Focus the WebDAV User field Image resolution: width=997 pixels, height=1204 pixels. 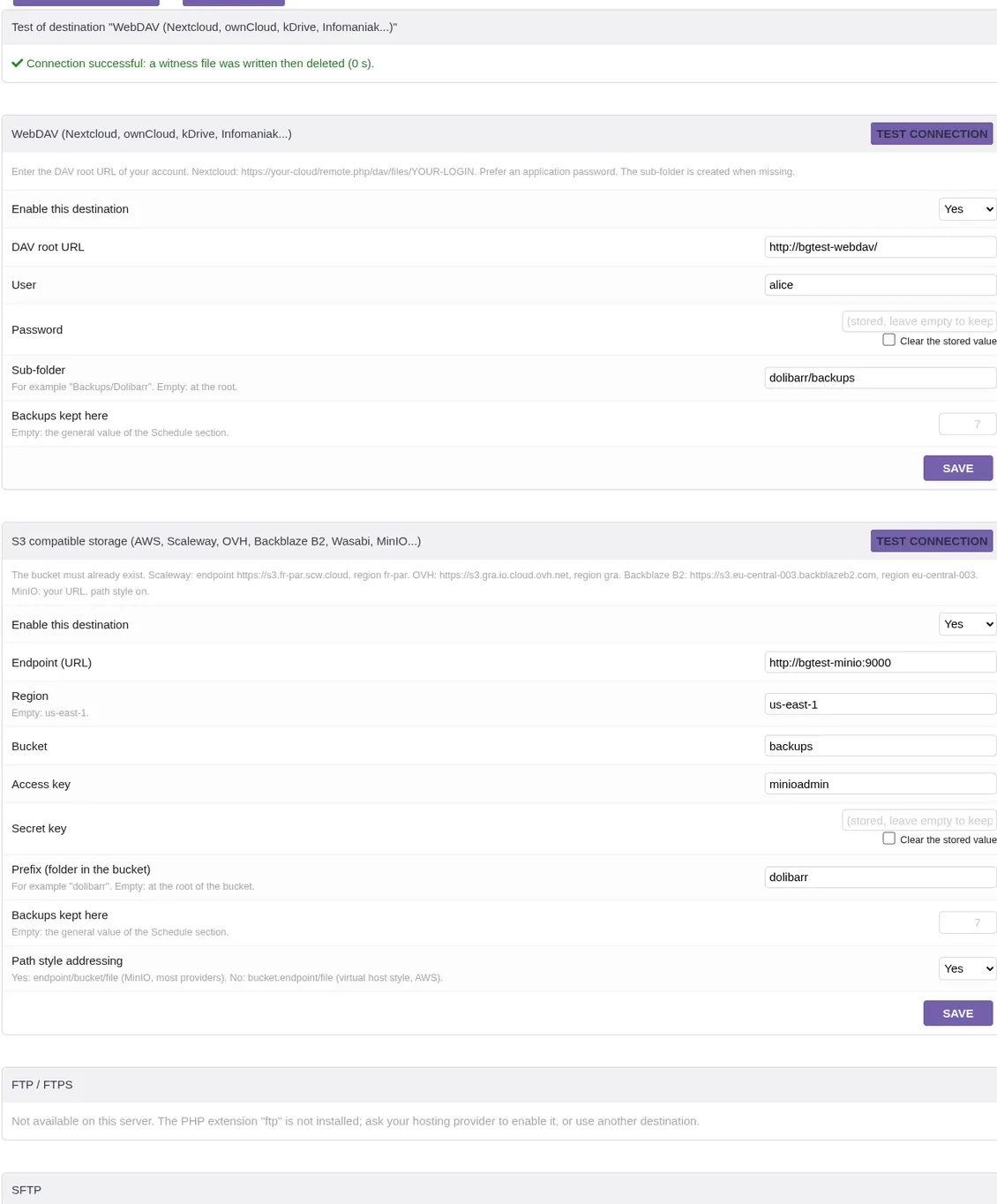(x=881, y=285)
